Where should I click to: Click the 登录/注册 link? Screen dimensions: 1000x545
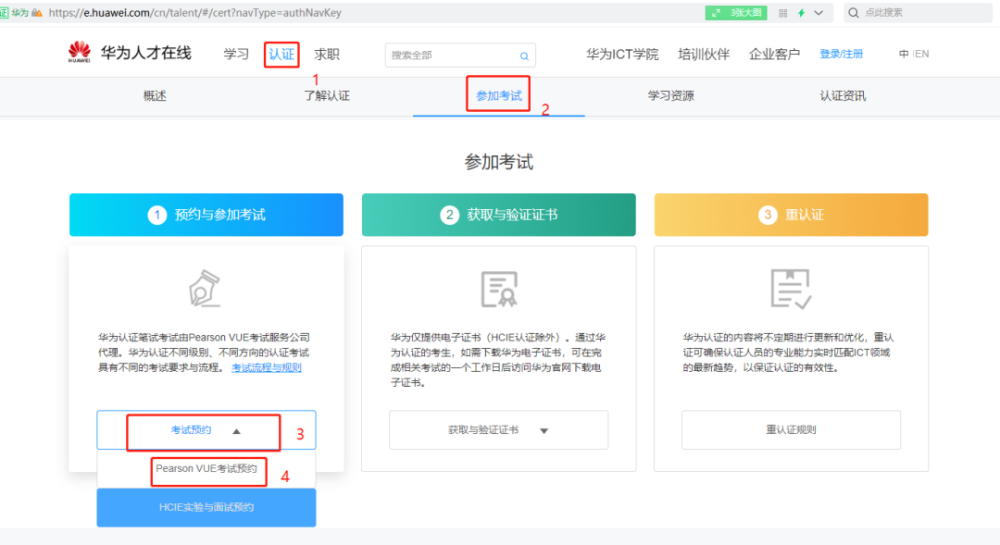pos(841,54)
